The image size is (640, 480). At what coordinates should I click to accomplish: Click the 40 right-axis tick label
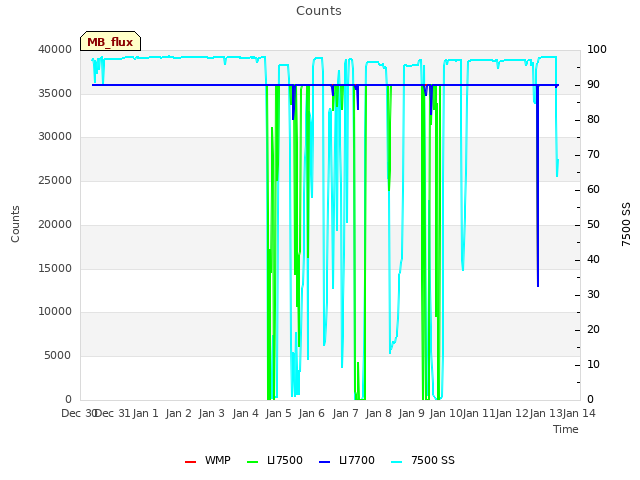(x=593, y=260)
